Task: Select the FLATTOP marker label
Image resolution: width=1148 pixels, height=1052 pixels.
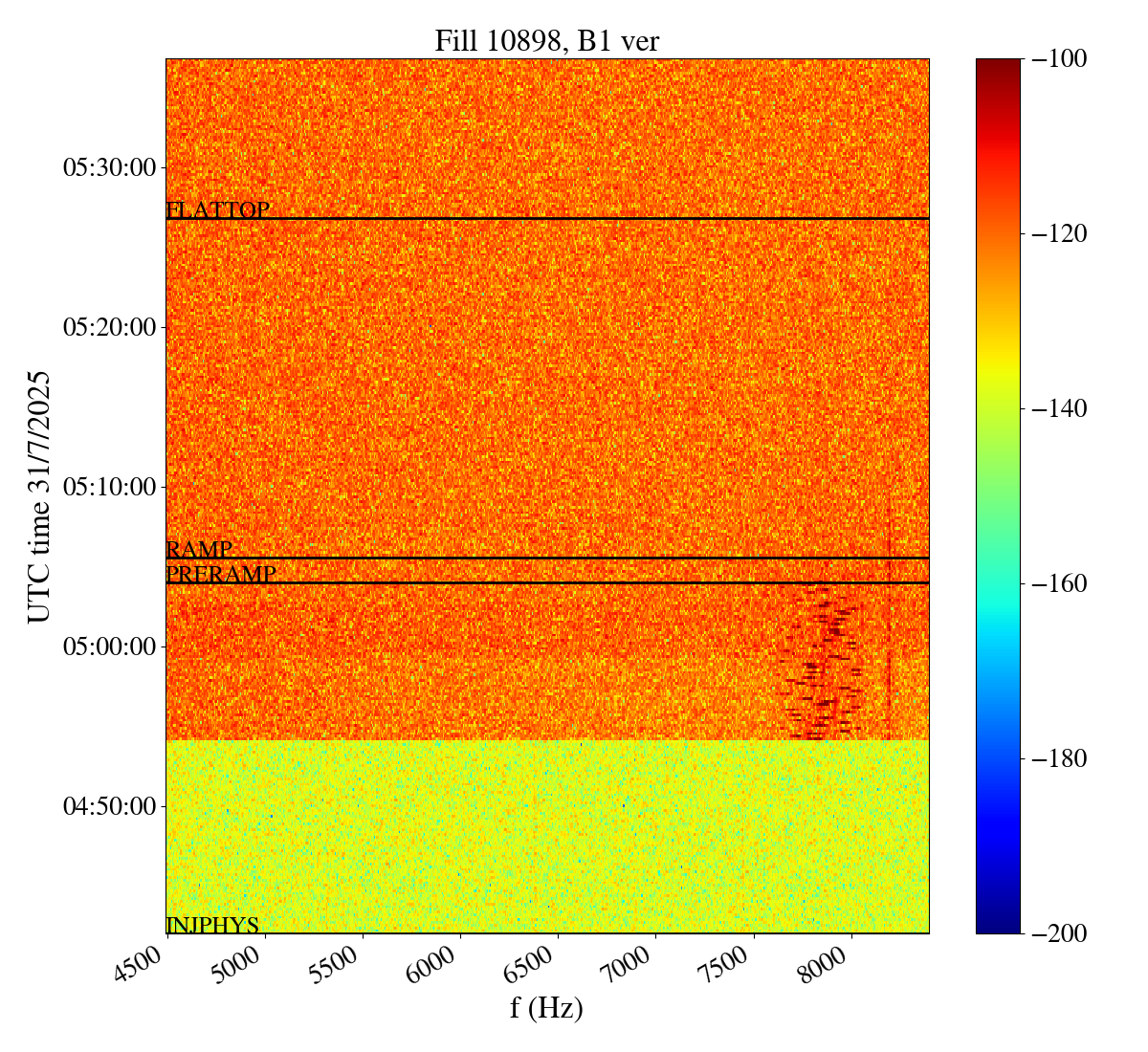Action: coord(218,210)
